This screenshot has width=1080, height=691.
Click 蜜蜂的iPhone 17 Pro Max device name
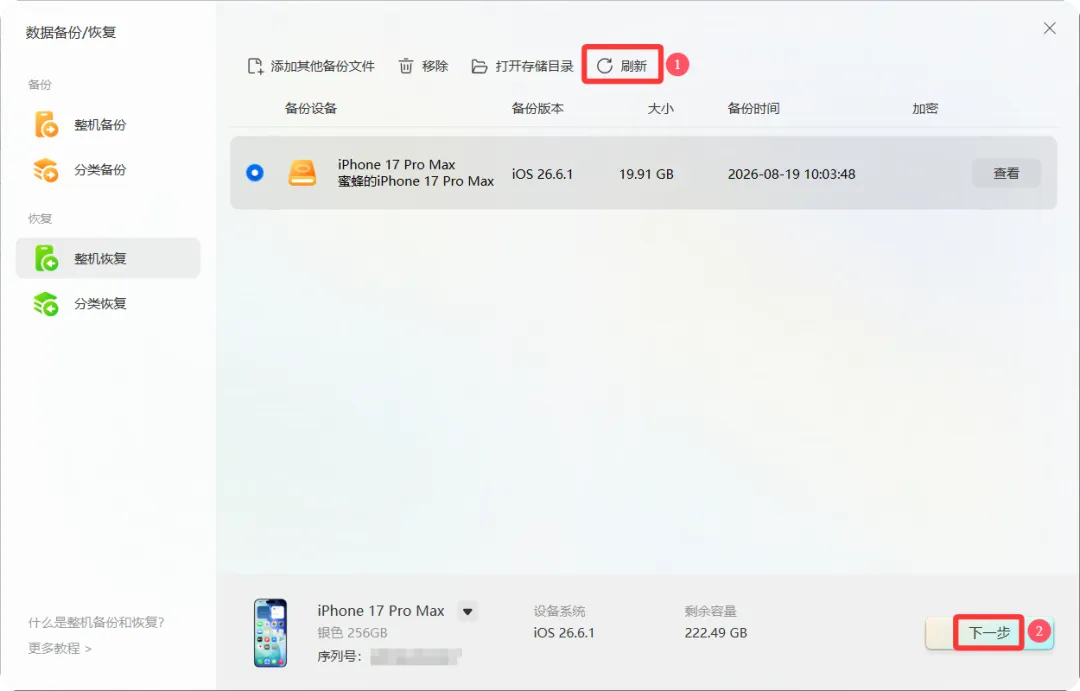point(416,181)
